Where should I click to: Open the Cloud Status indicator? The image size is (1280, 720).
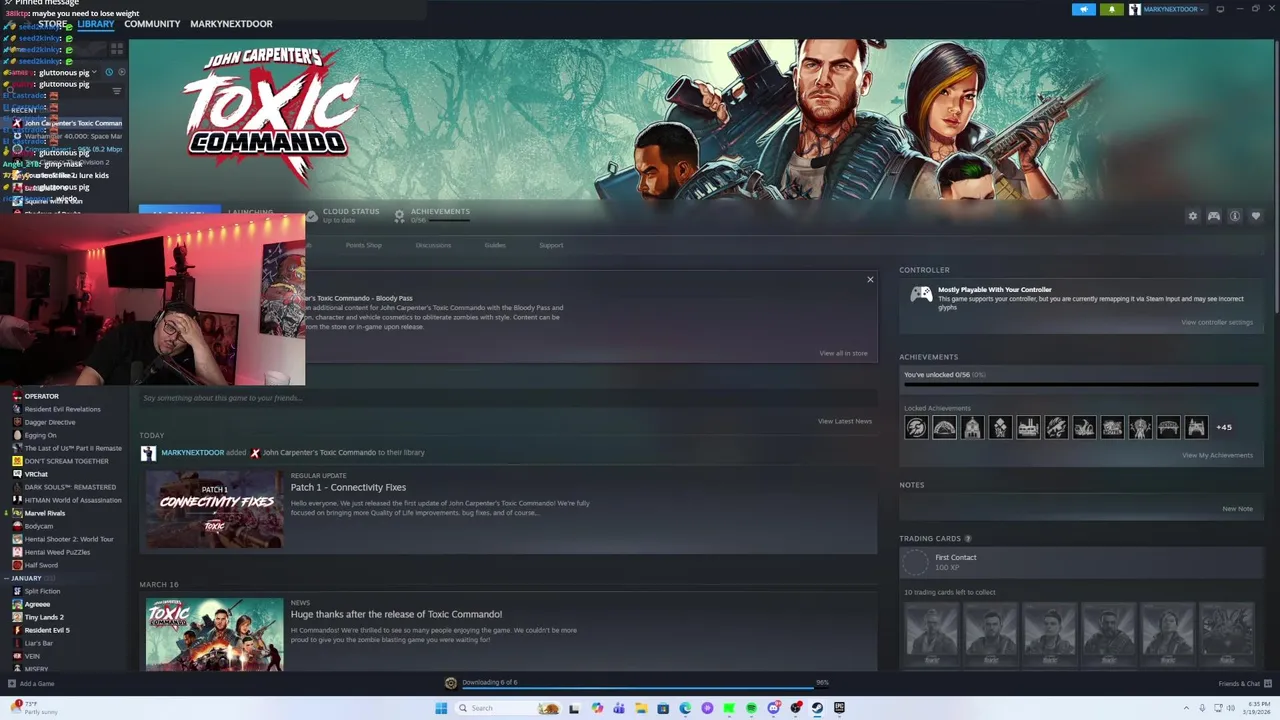(x=343, y=215)
